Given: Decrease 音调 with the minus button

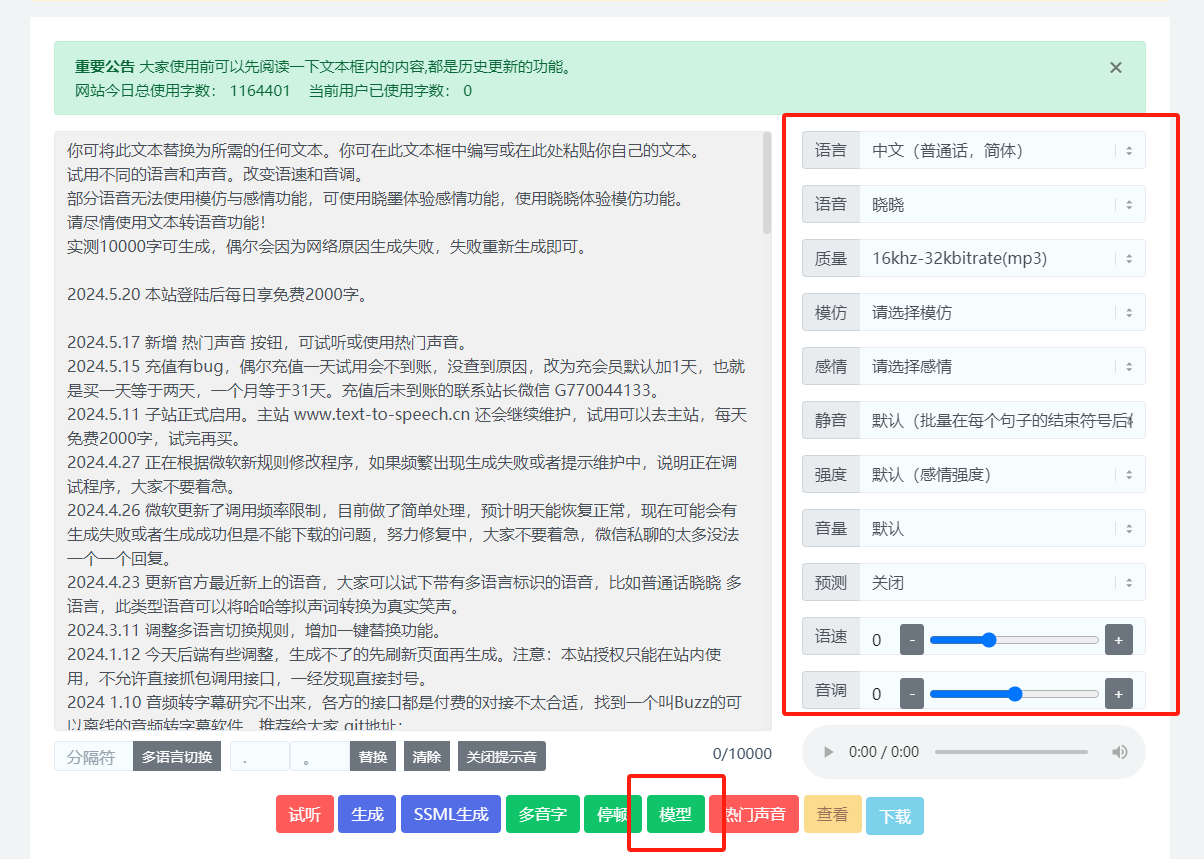Looking at the screenshot, I should (912, 694).
